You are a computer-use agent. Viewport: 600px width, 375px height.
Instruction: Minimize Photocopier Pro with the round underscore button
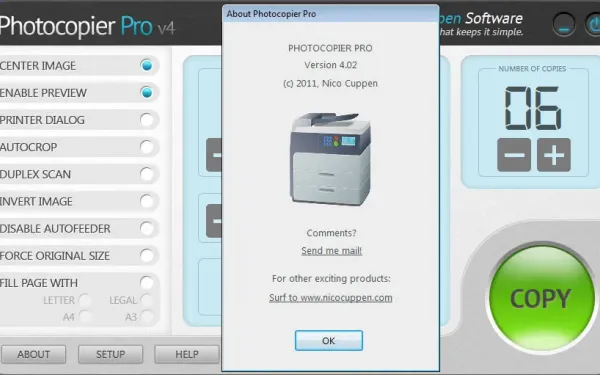coord(564,25)
